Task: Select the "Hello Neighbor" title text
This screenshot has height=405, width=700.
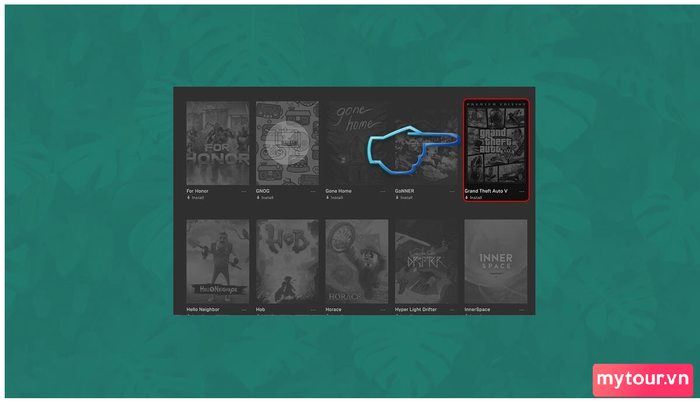Action: point(203,309)
